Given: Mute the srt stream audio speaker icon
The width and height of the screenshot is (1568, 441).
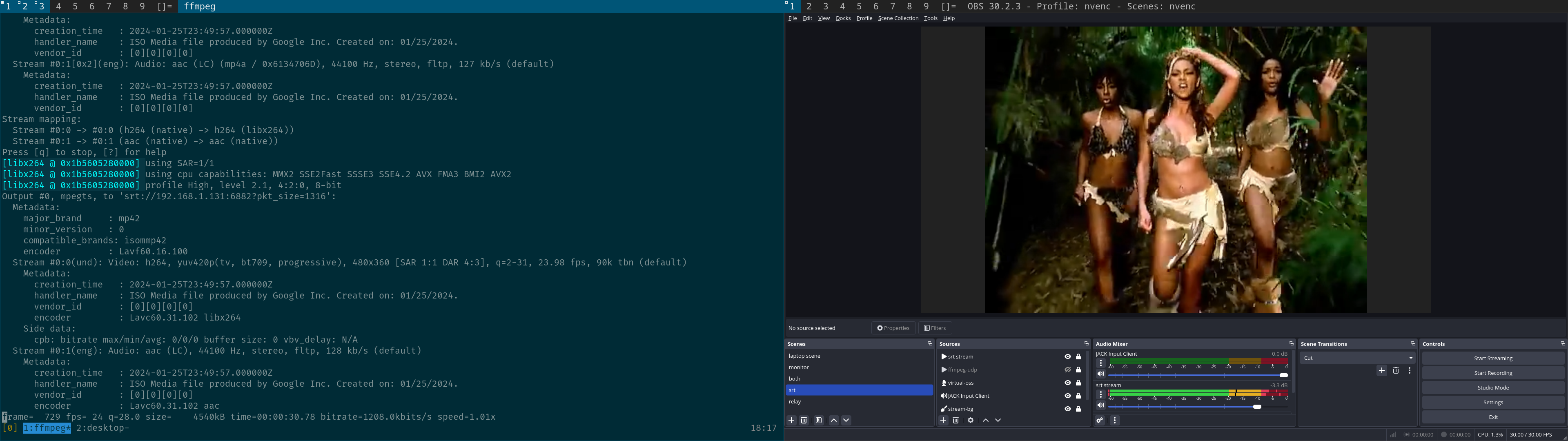Looking at the screenshot, I should pos(1100,405).
